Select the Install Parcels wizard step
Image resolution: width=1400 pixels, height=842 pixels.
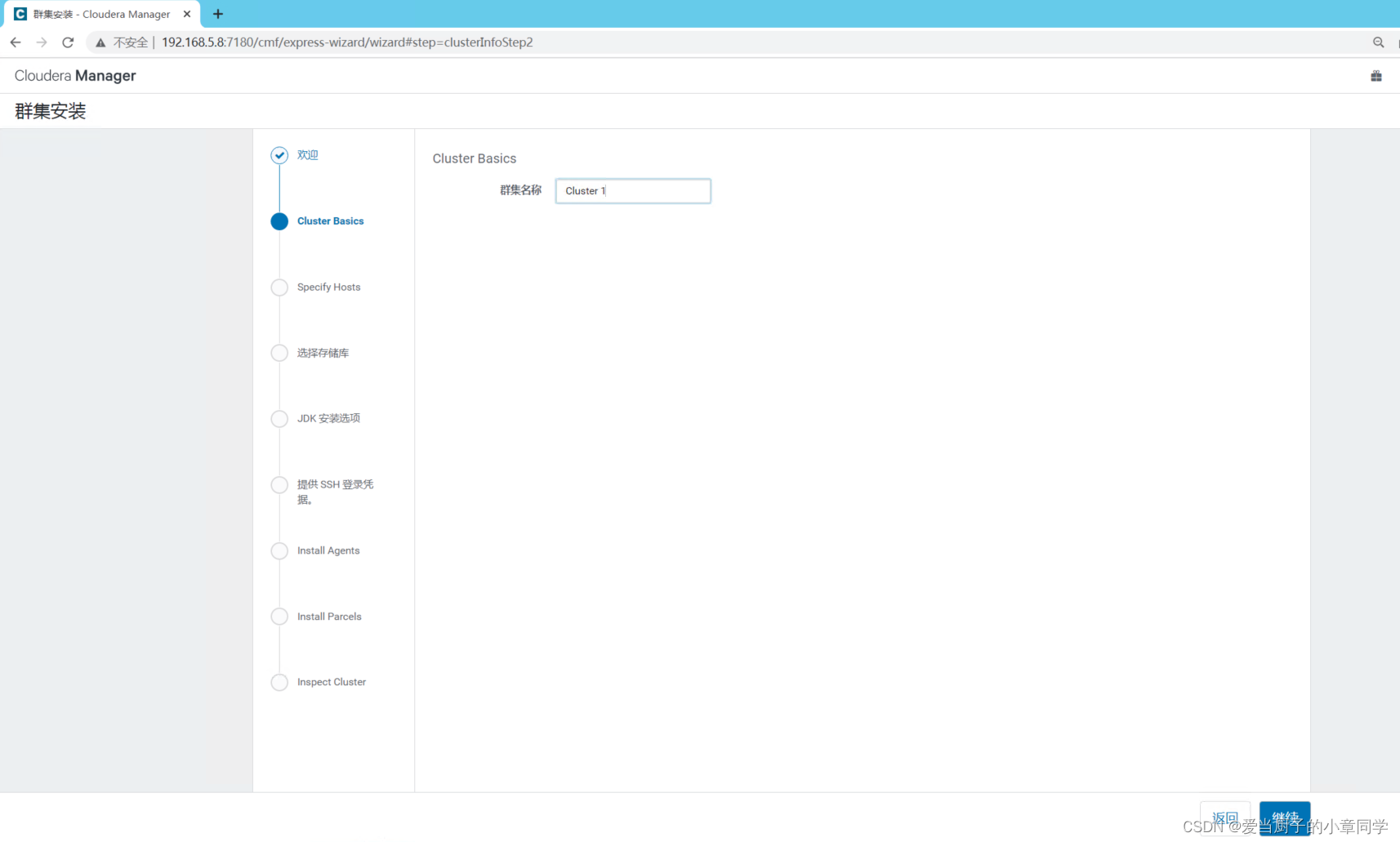pos(329,617)
